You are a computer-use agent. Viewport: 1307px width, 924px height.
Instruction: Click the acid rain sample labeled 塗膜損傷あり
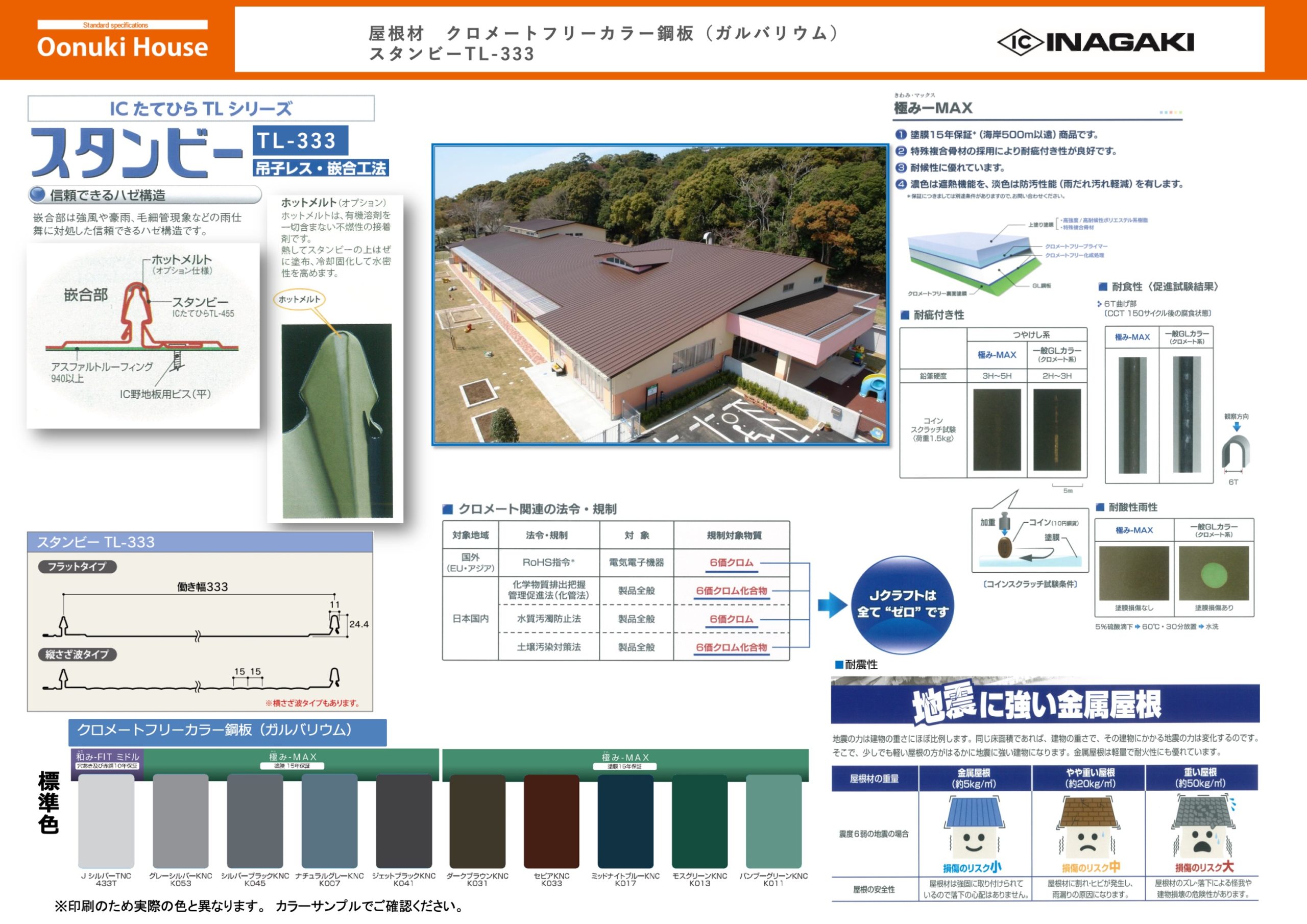(x=1214, y=573)
